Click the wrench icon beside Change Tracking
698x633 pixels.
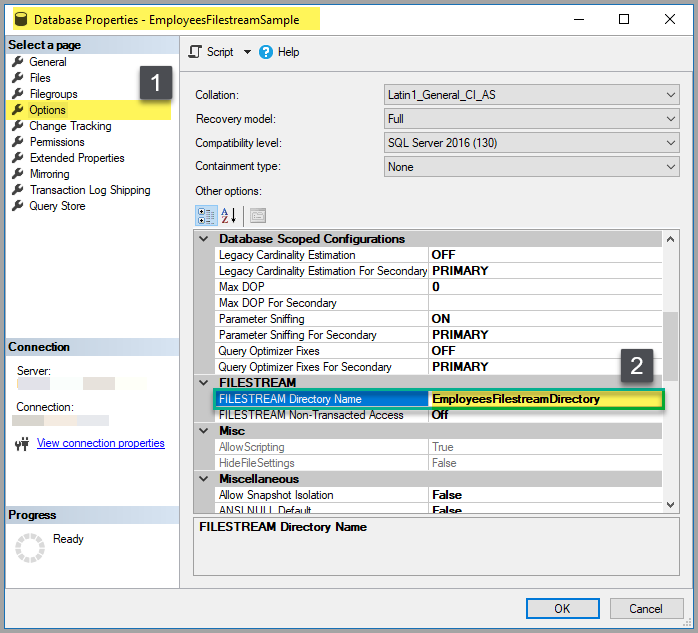click(x=18, y=126)
